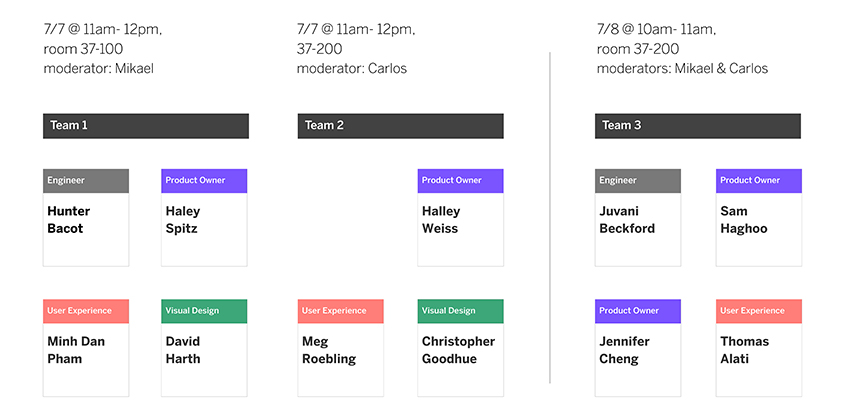
Task: Open Hunter Bacot's Engineer card
Action: 86,217
